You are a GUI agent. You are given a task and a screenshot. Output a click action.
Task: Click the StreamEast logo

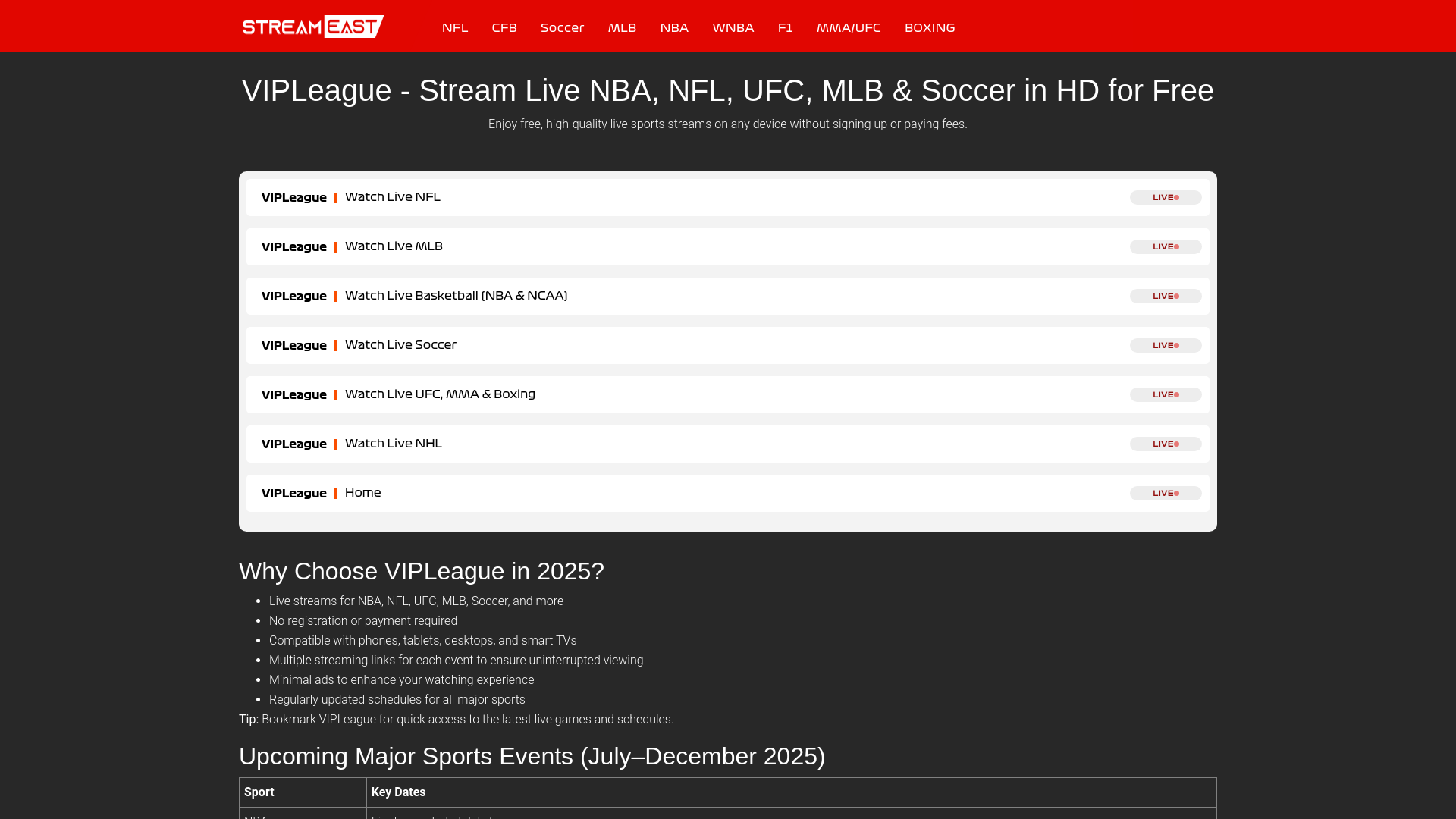pyautogui.click(x=312, y=27)
